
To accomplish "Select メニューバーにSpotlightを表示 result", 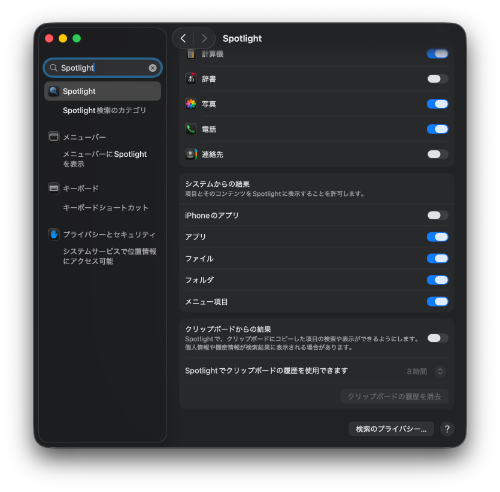I will pyautogui.click(x=105, y=159).
